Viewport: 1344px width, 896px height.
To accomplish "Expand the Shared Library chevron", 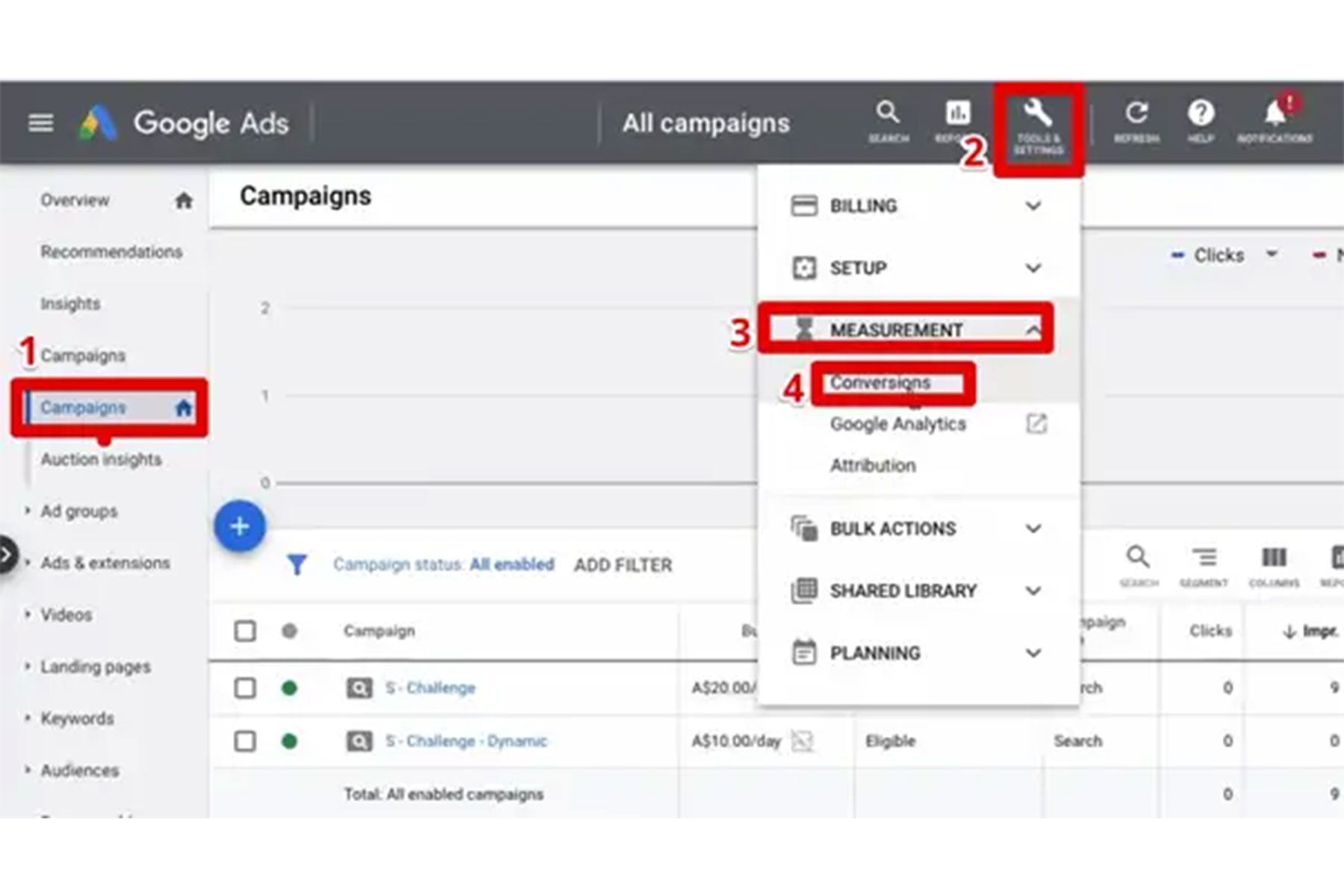I will (1033, 590).
